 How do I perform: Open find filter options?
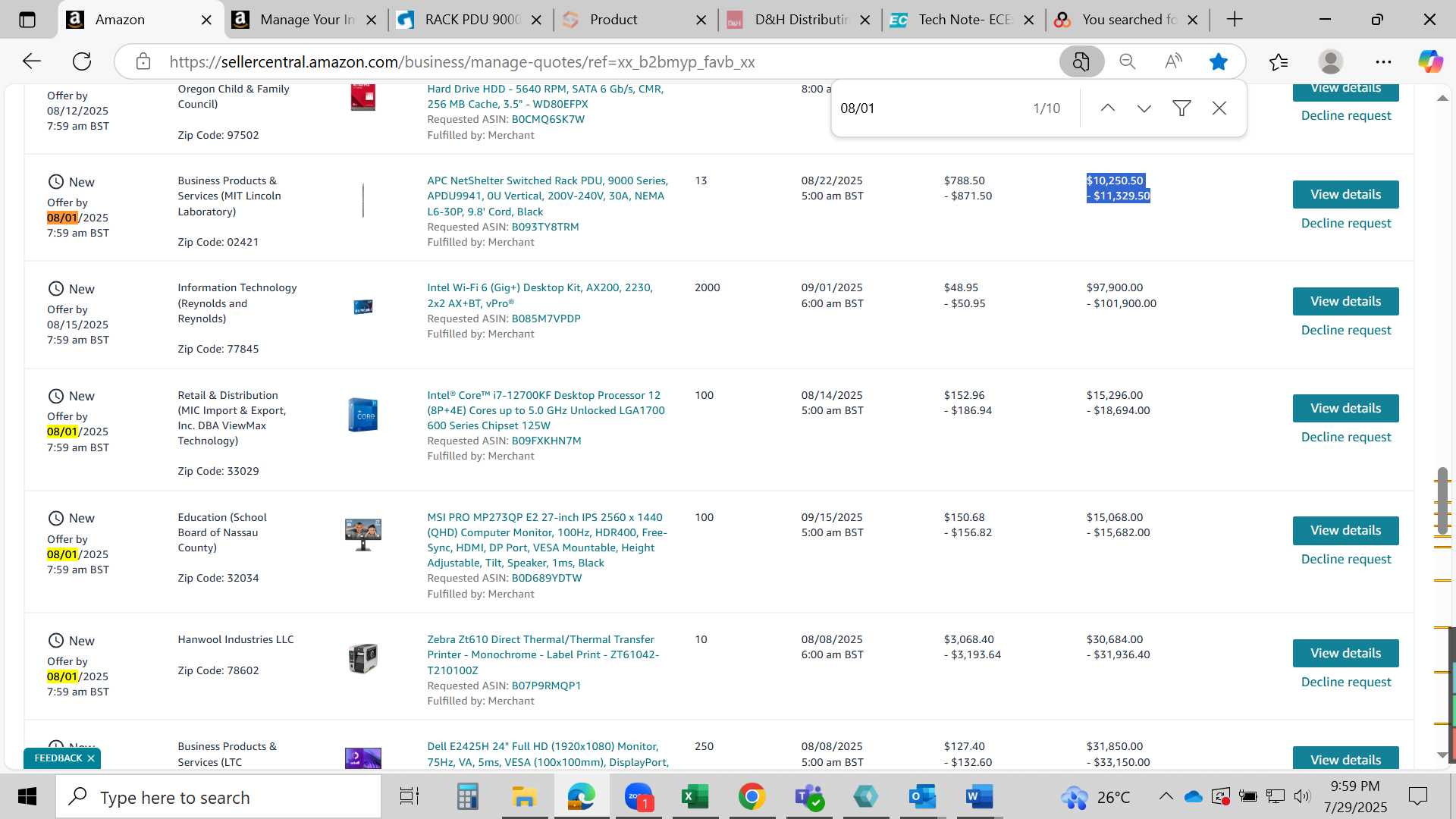pyautogui.click(x=1181, y=108)
